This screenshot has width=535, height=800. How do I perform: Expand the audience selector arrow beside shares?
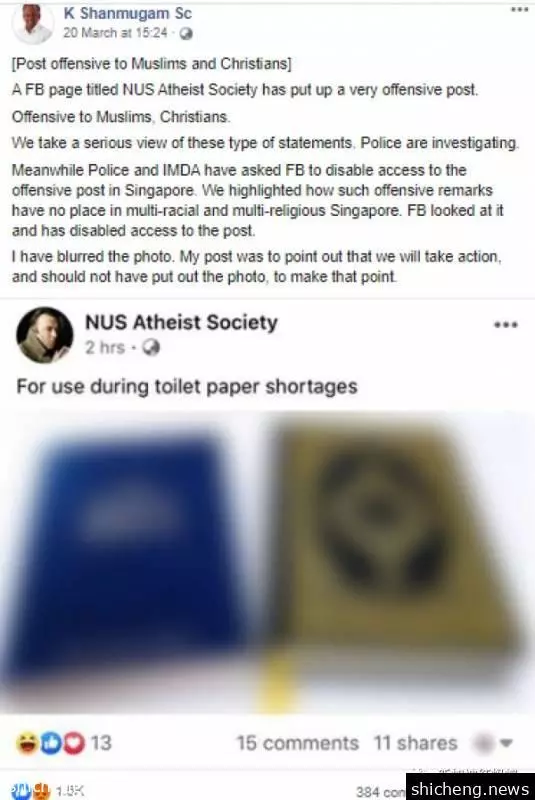[506, 743]
